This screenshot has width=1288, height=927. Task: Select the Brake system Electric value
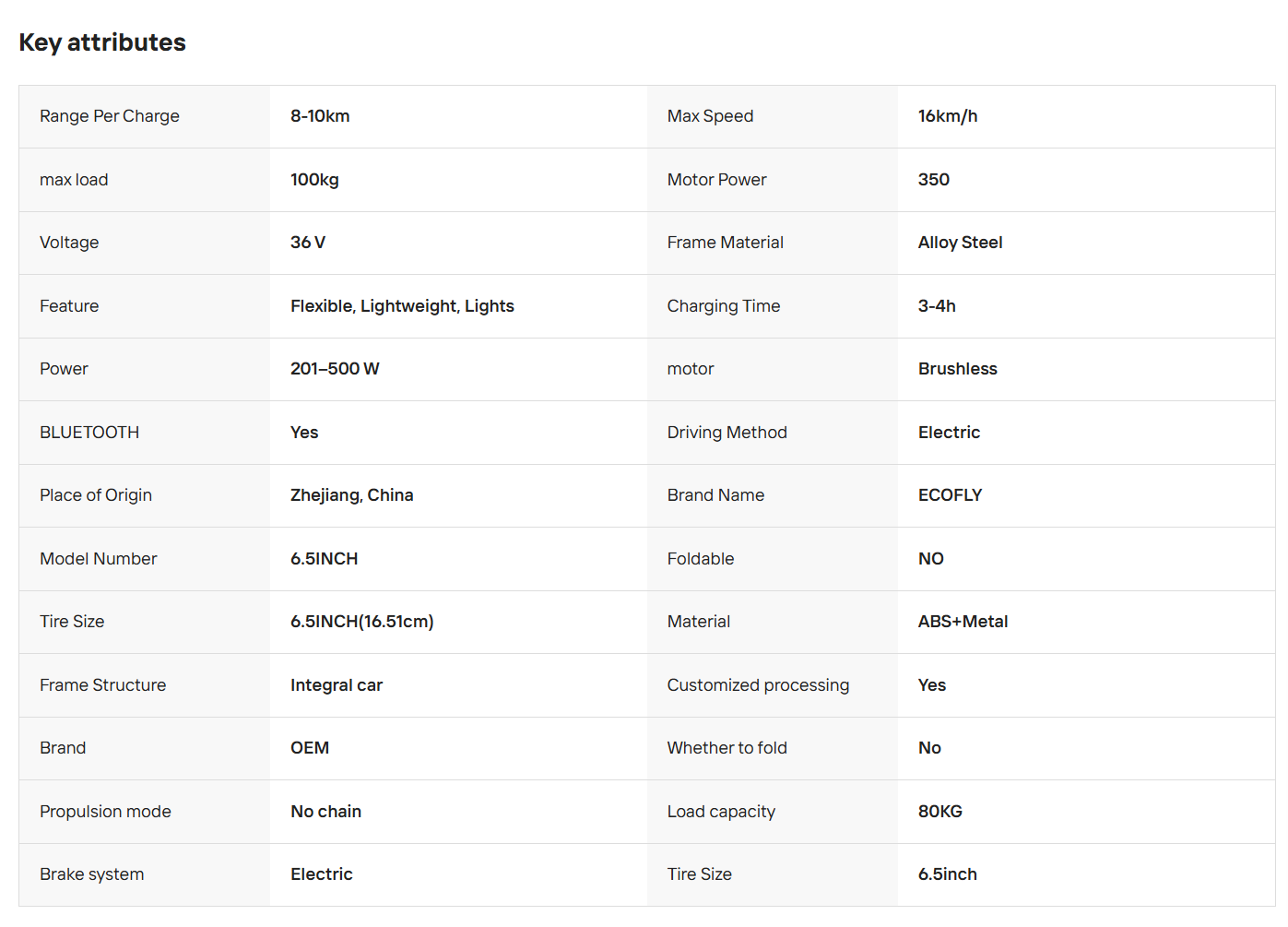(321, 874)
